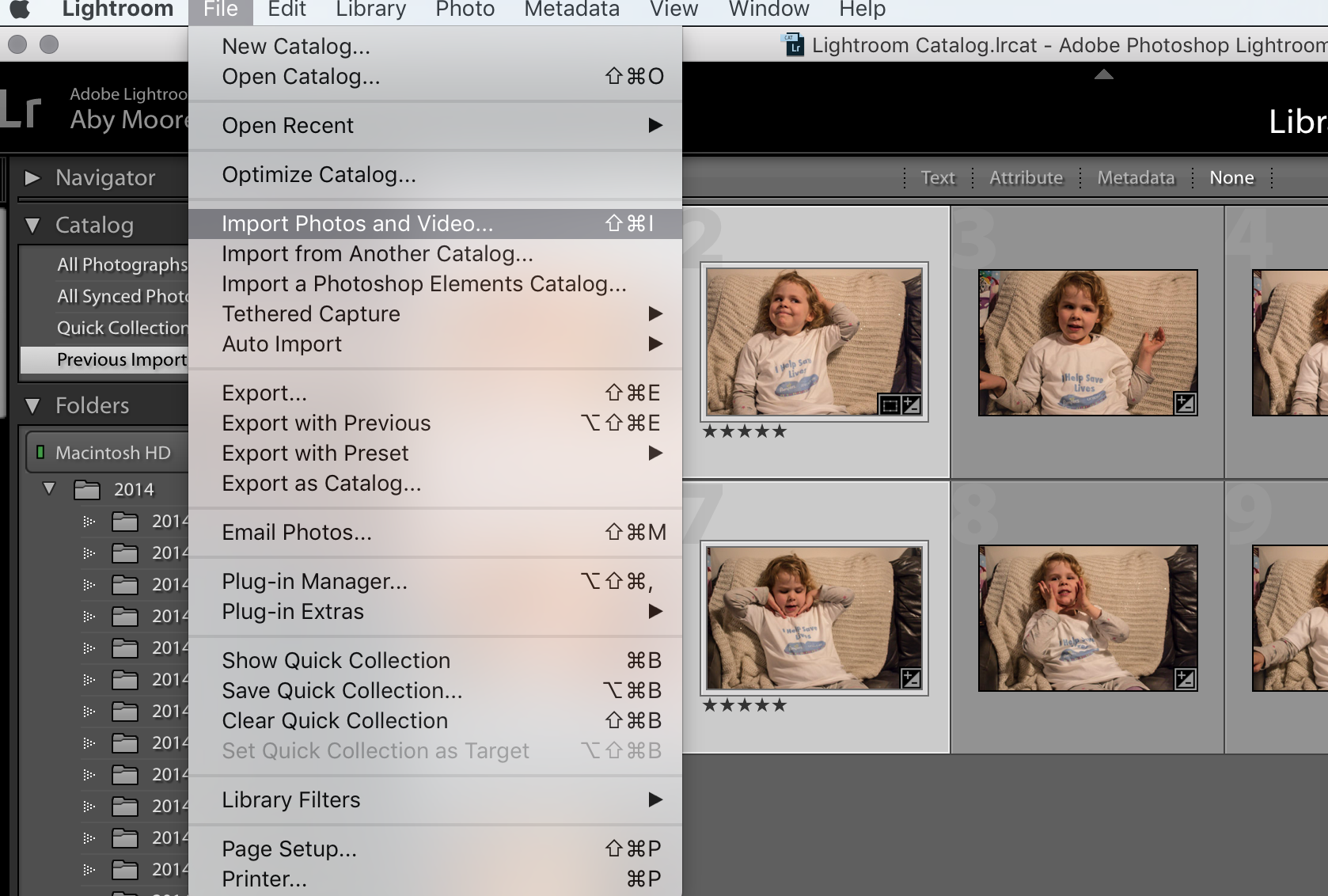The width and height of the screenshot is (1328, 896).
Task: Choose Export as Catalog
Action: (435, 484)
